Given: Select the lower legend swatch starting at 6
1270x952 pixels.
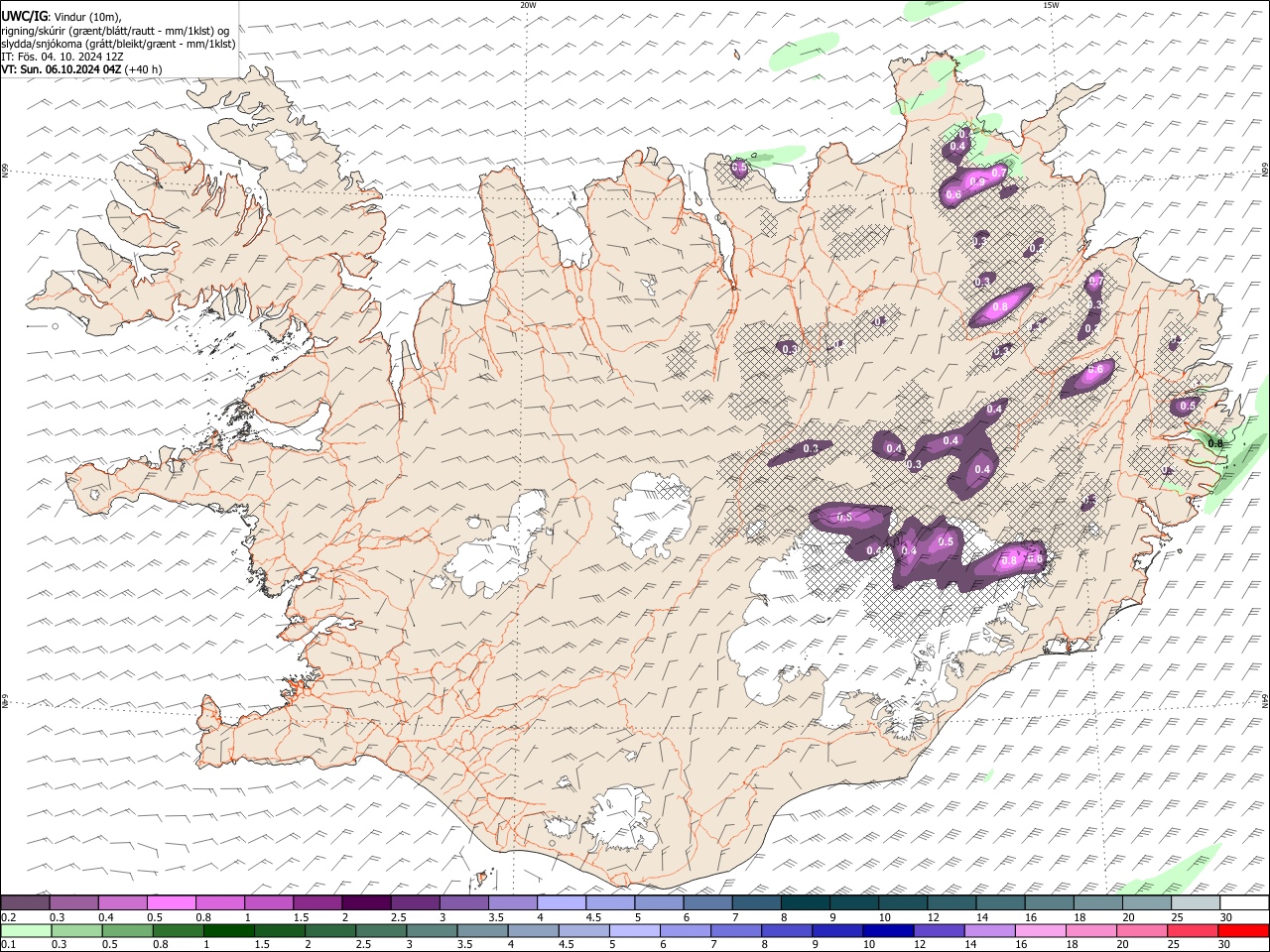Looking at the screenshot, I should [x=686, y=931].
